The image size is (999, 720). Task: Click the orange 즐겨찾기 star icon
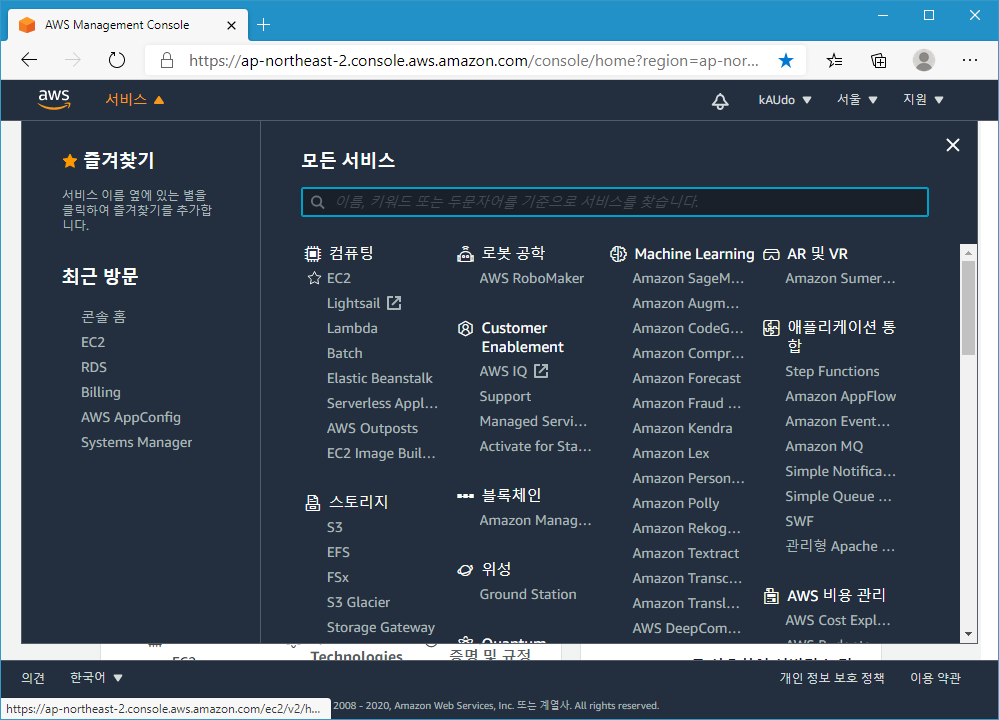click(69, 161)
